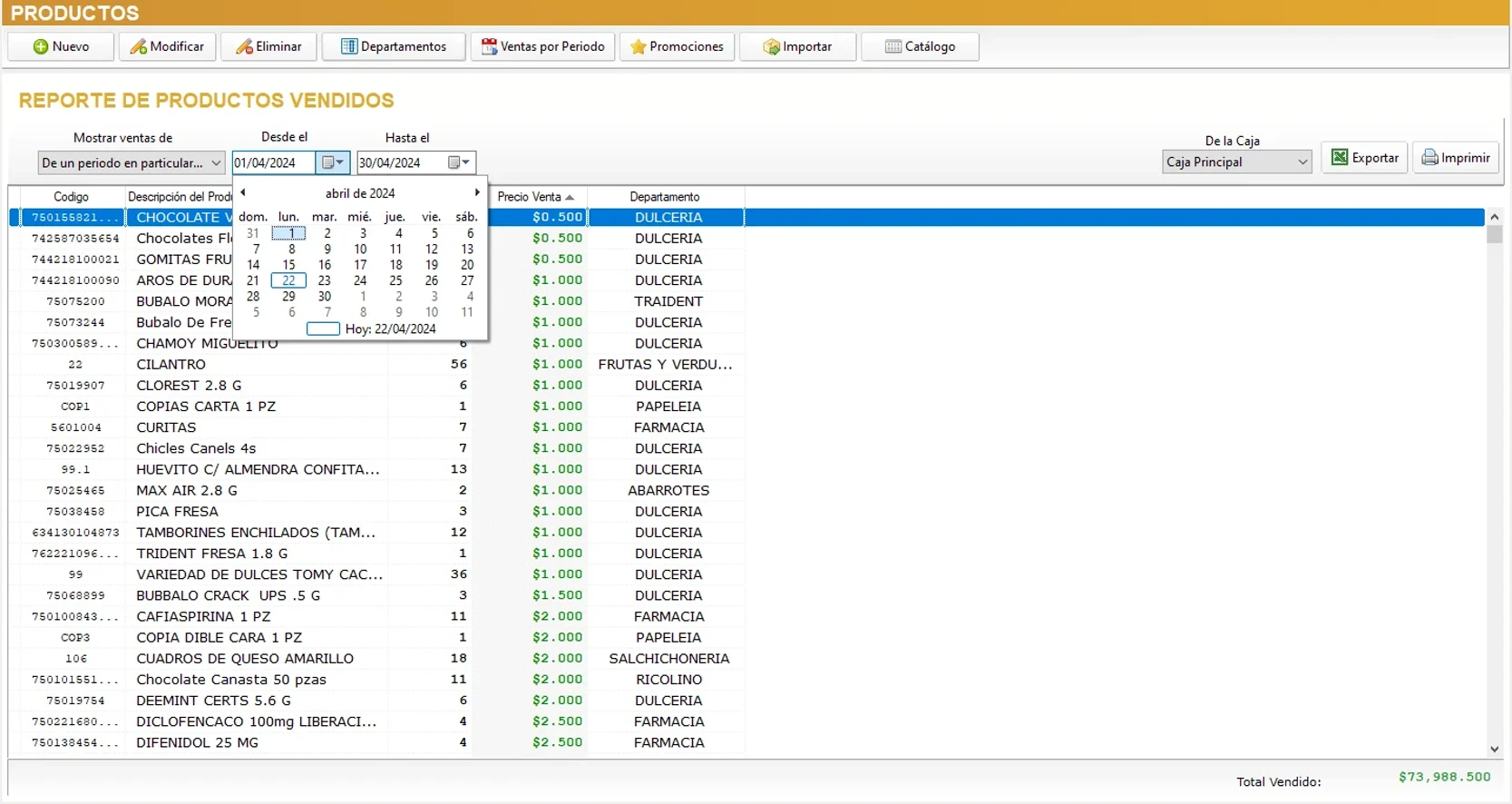Go to previous month in calendar
The height and width of the screenshot is (804, 1512).
click(243, 192)
